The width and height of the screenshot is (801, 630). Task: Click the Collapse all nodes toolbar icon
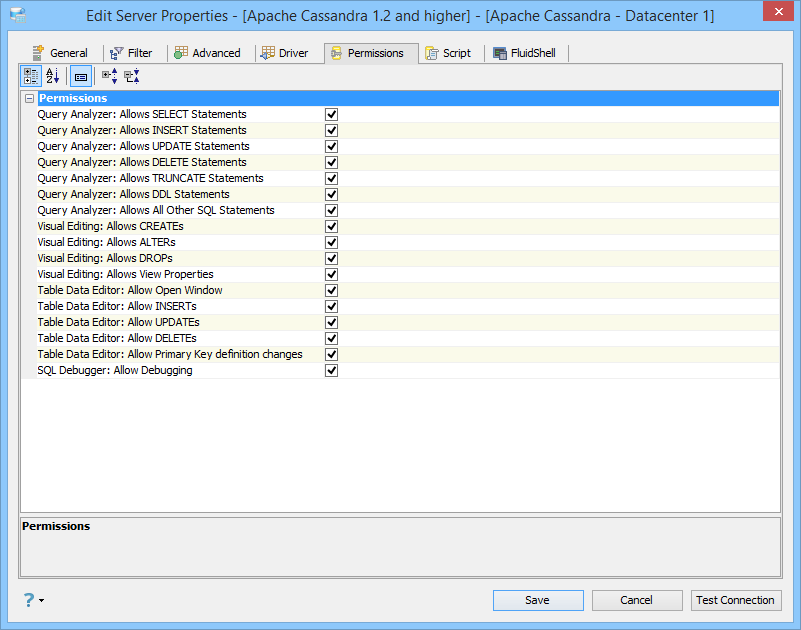(x=132, y=77)
